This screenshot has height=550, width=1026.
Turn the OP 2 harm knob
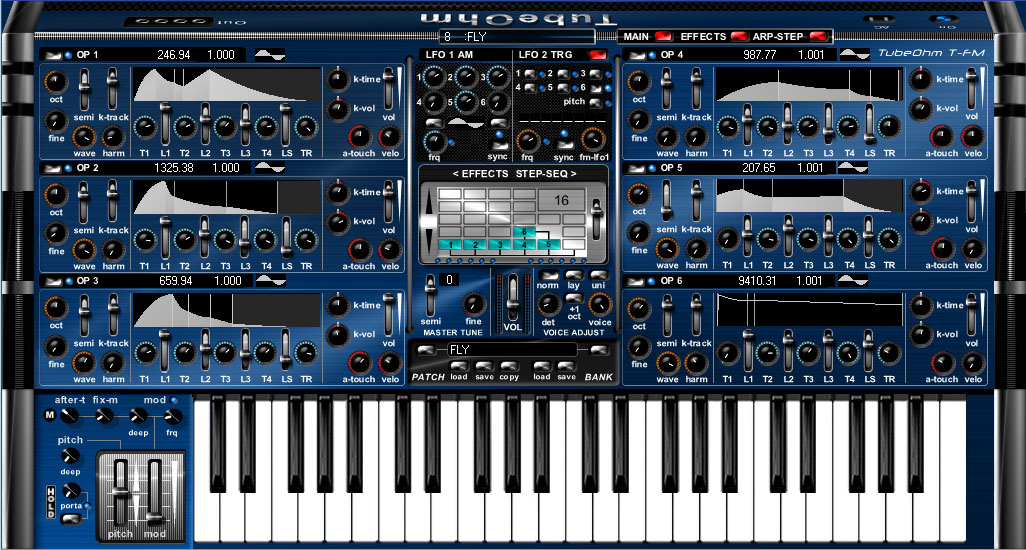(113, 250)
